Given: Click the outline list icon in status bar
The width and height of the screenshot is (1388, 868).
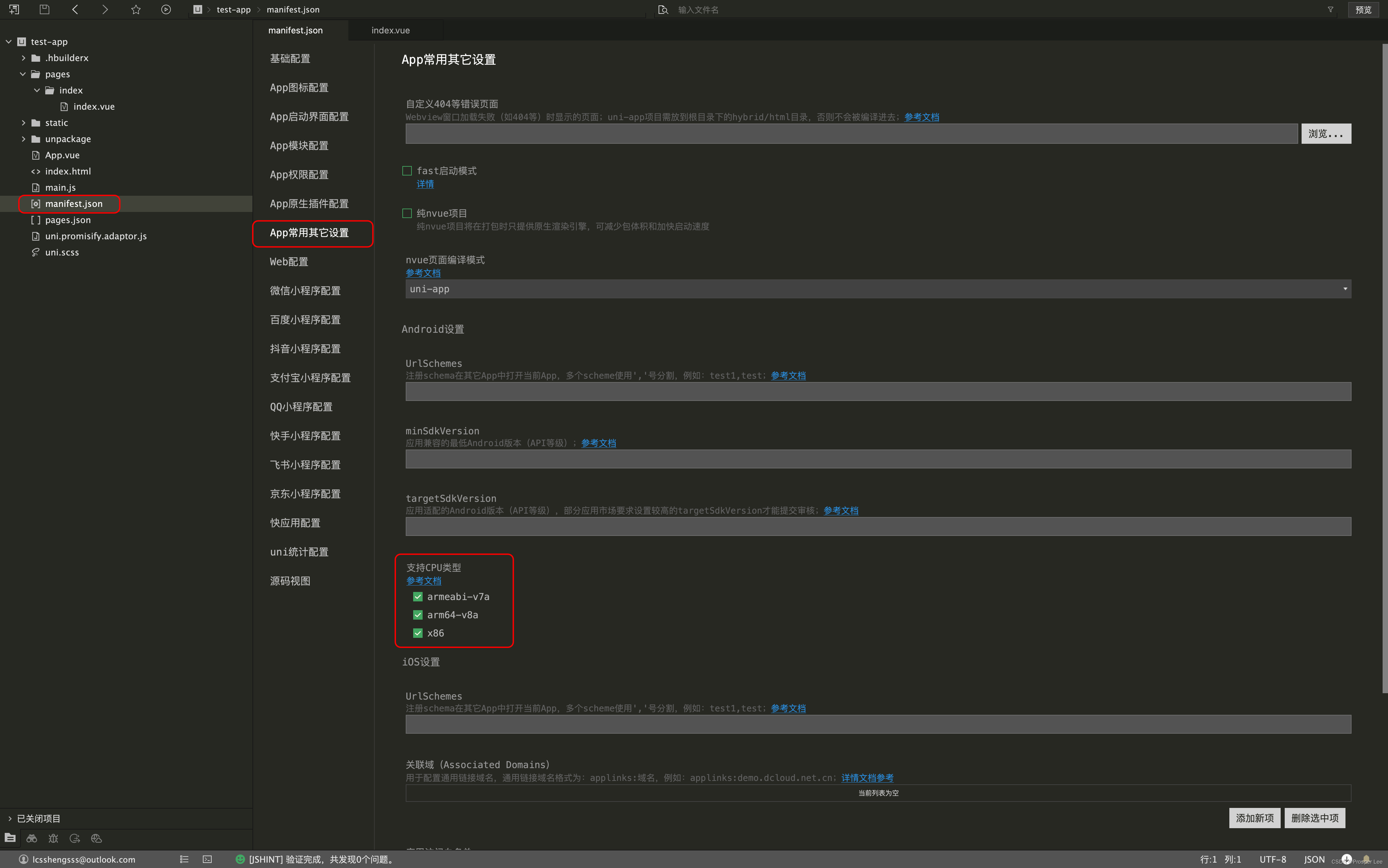Looking at the screenshot, I should [x=184, y=859].
